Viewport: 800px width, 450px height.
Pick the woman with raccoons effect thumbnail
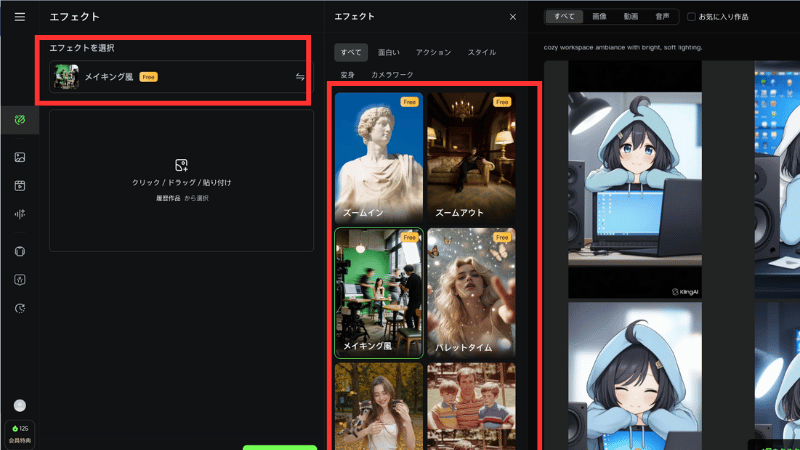point(379,407)
